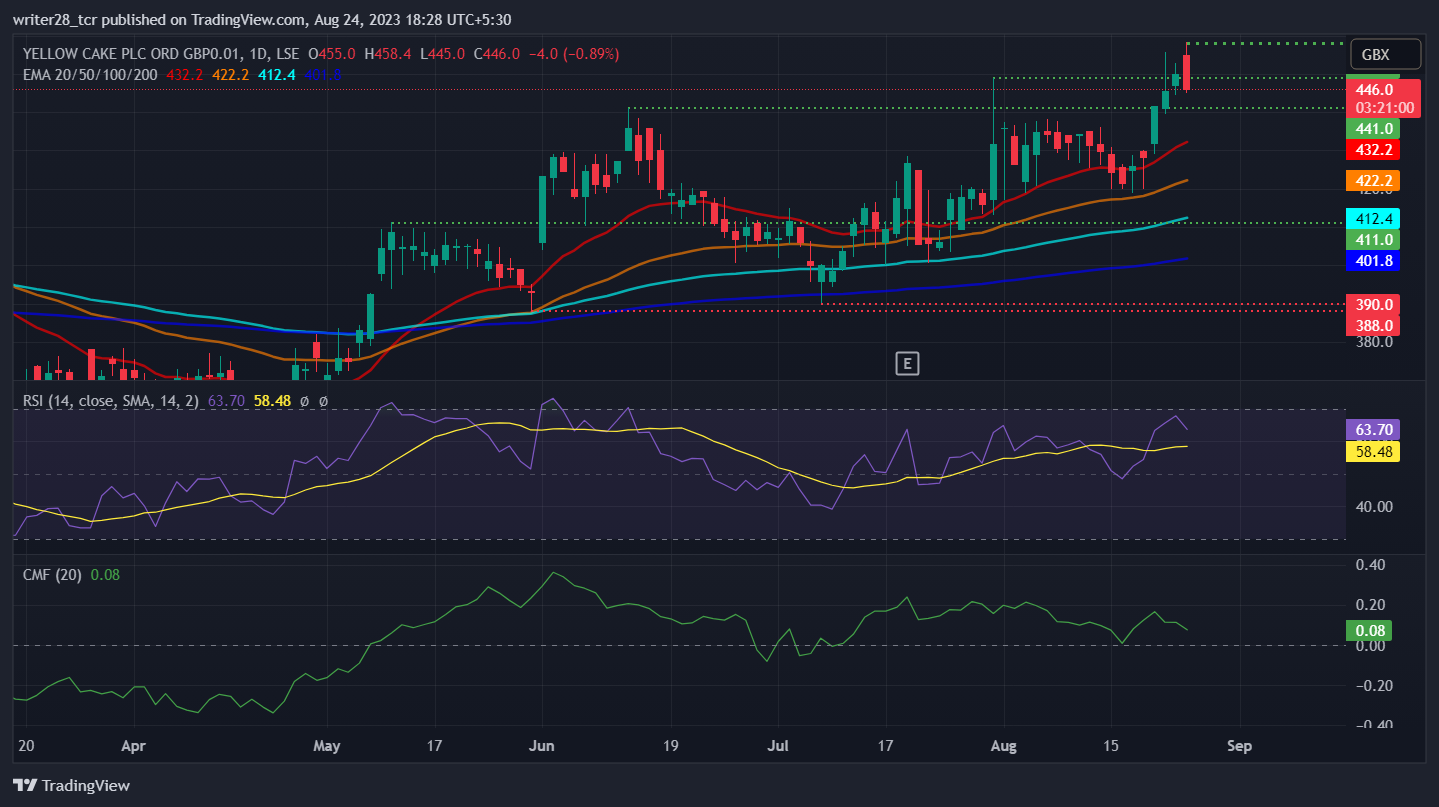Click the 'Sep' date label on time axis
The height and width of the screenshot is (807, 1439).
coord(1240,746)
